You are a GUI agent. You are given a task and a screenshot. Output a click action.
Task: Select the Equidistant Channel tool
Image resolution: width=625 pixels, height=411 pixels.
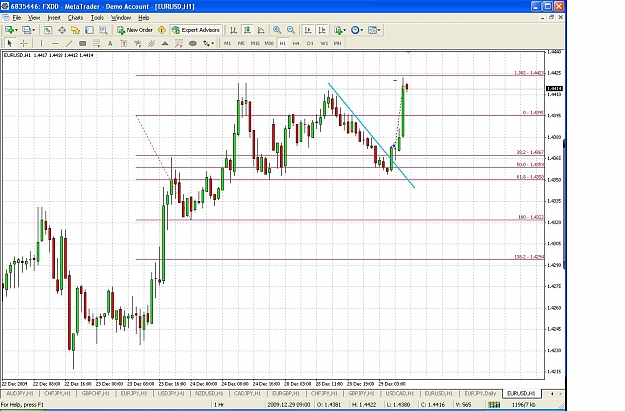point(151,43)
